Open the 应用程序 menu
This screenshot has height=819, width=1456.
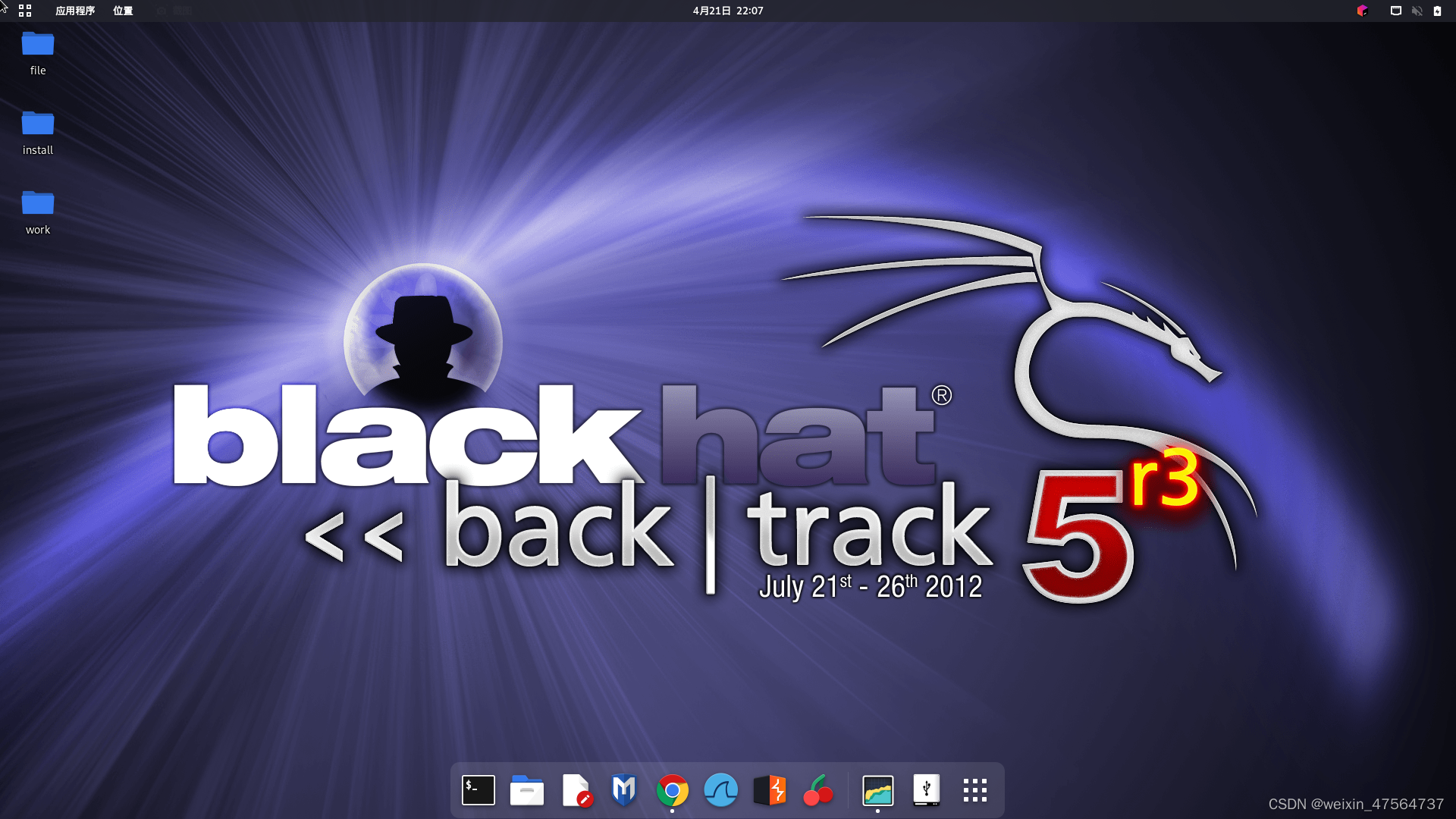(x=75, y=11)
